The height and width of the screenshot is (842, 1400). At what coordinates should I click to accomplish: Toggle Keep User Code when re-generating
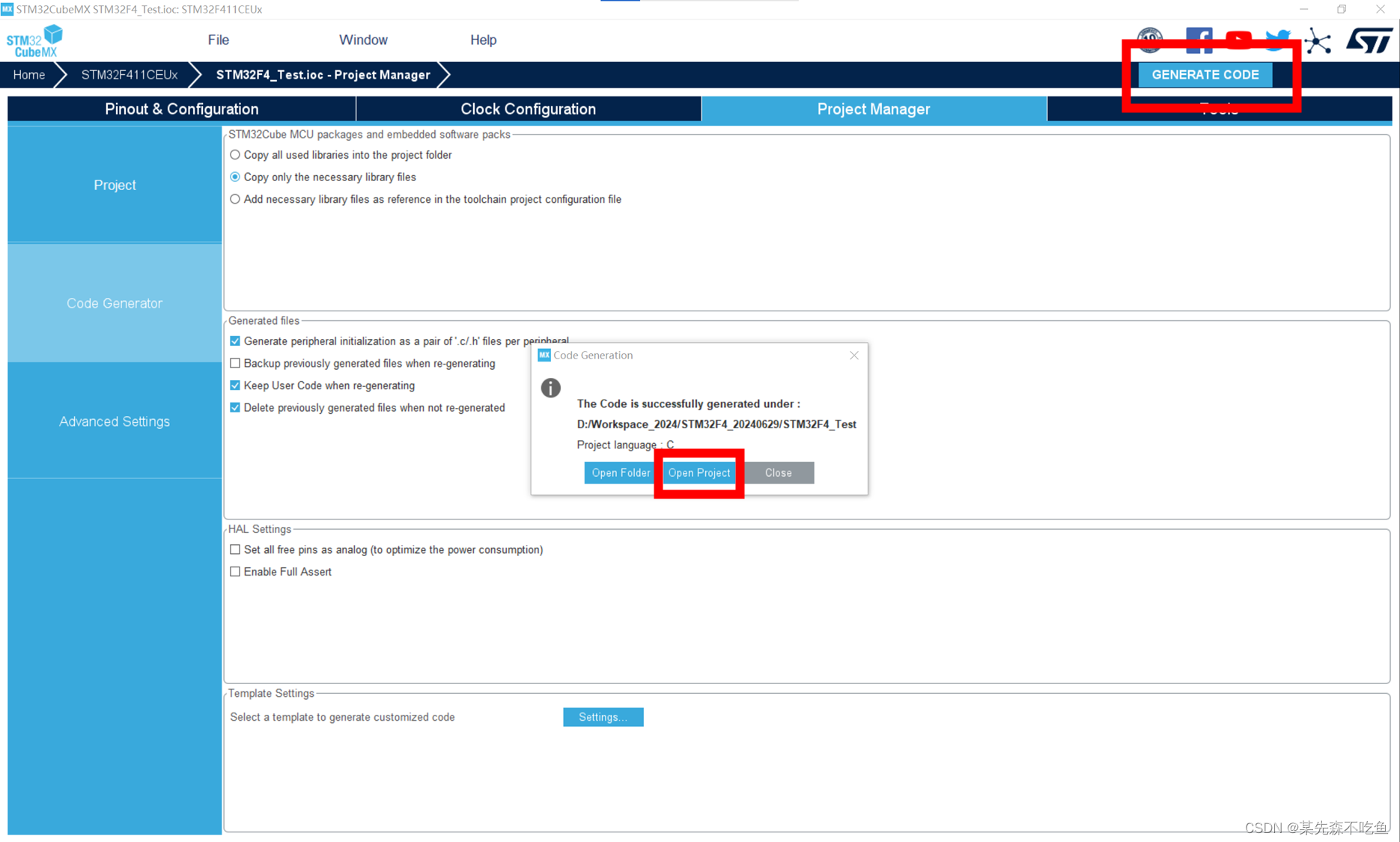tap(235, 385)
